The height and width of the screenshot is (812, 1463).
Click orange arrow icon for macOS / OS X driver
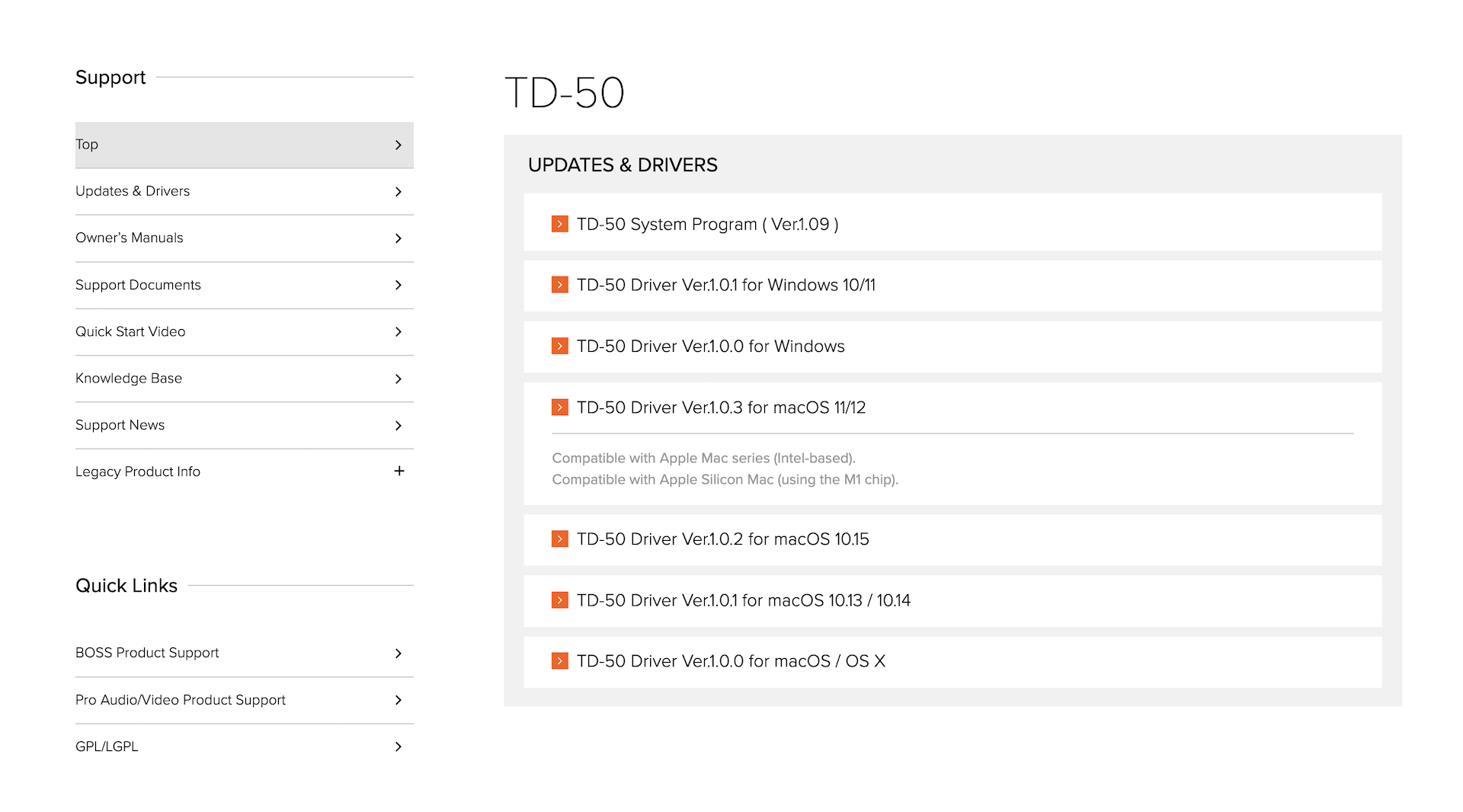tap(559, 661)
